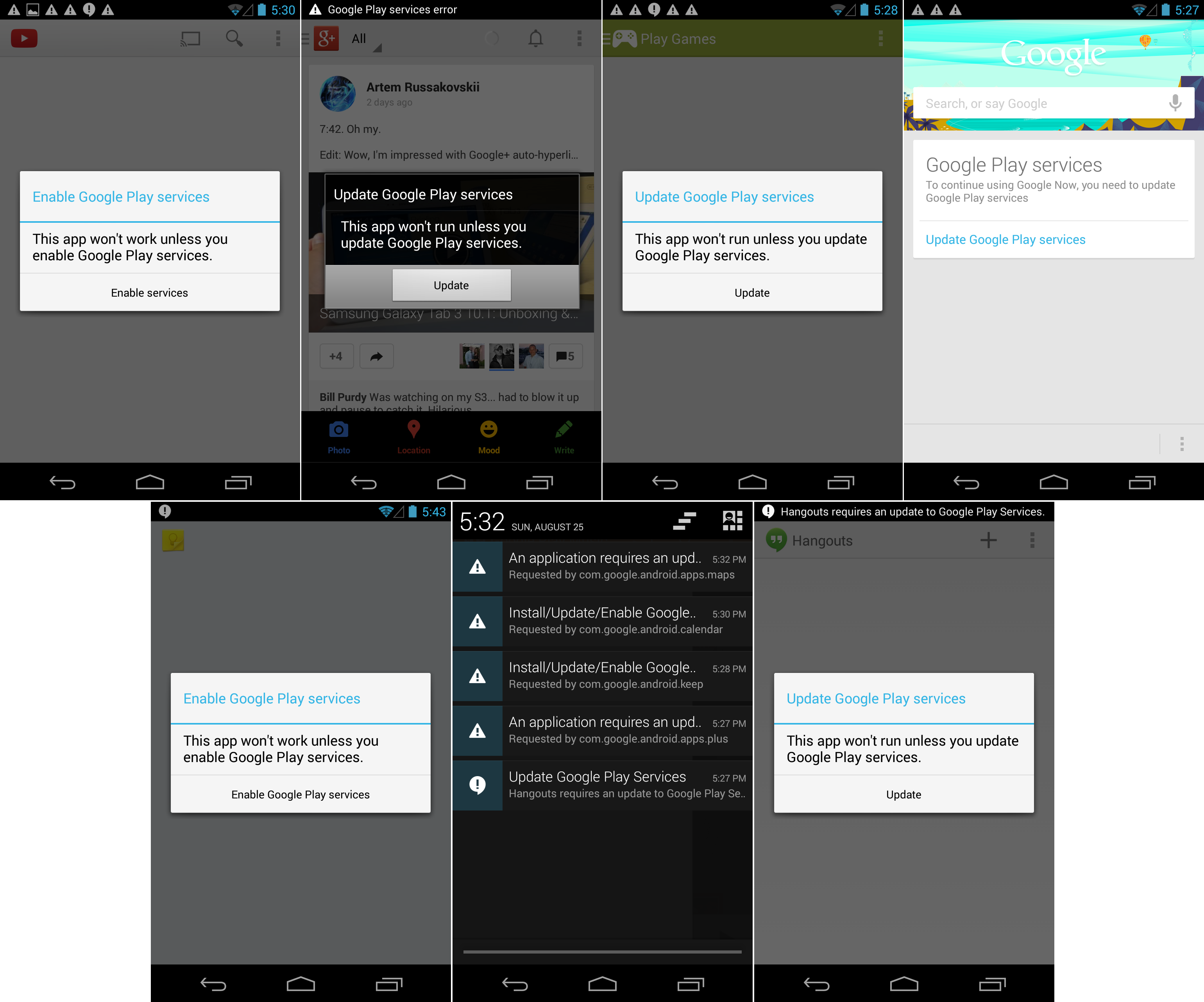This screenshot has height=1002, width=1204.
Task: Click 'Update Google Play services' link
Action: [1005, 239]
